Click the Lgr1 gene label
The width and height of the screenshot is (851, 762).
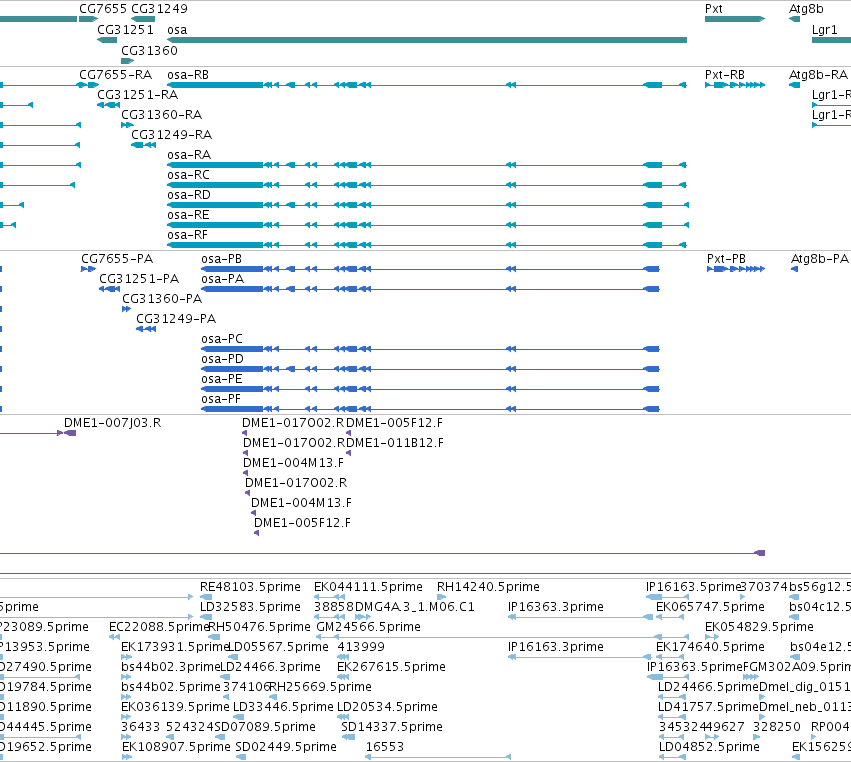click(x=824, y=30)
